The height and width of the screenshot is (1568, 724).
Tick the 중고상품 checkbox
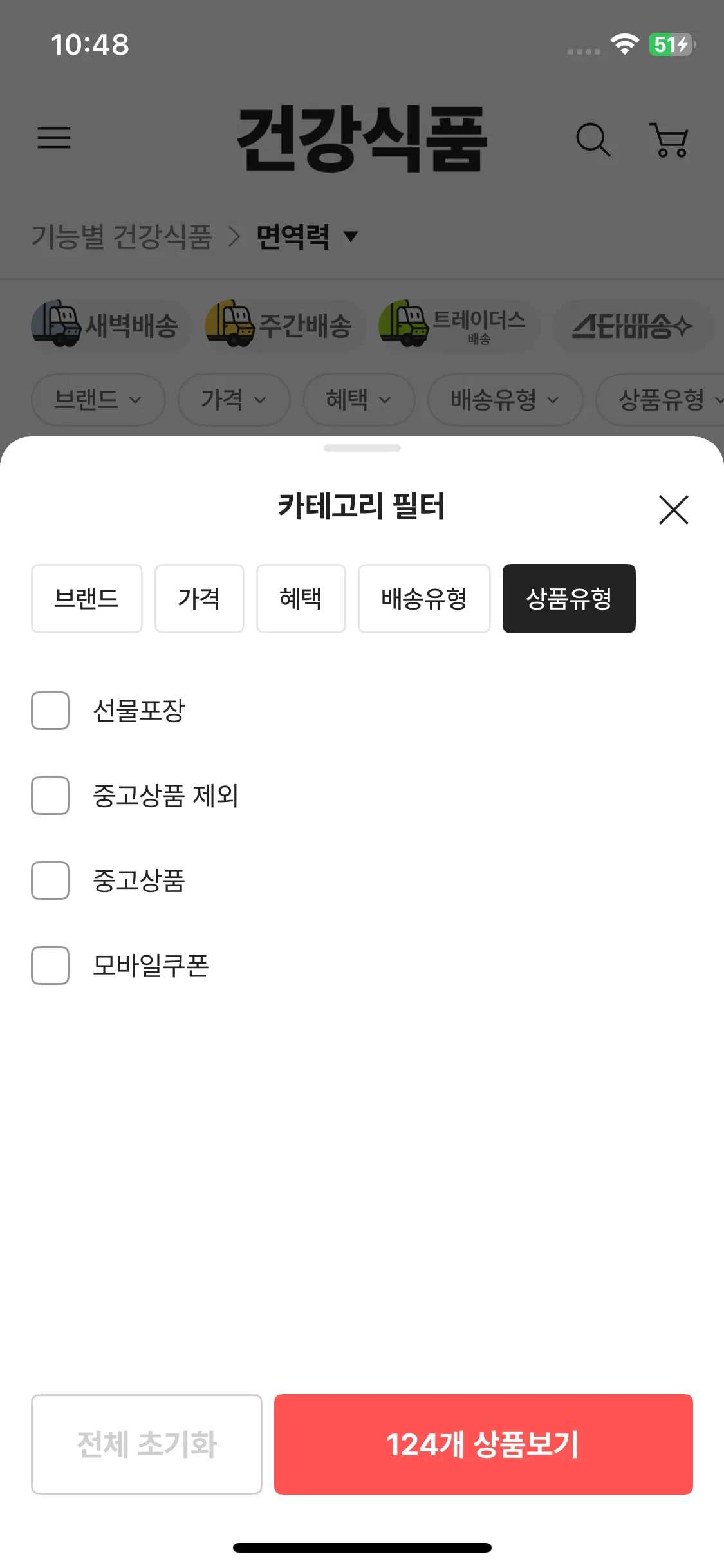click(x=50, y=881)
